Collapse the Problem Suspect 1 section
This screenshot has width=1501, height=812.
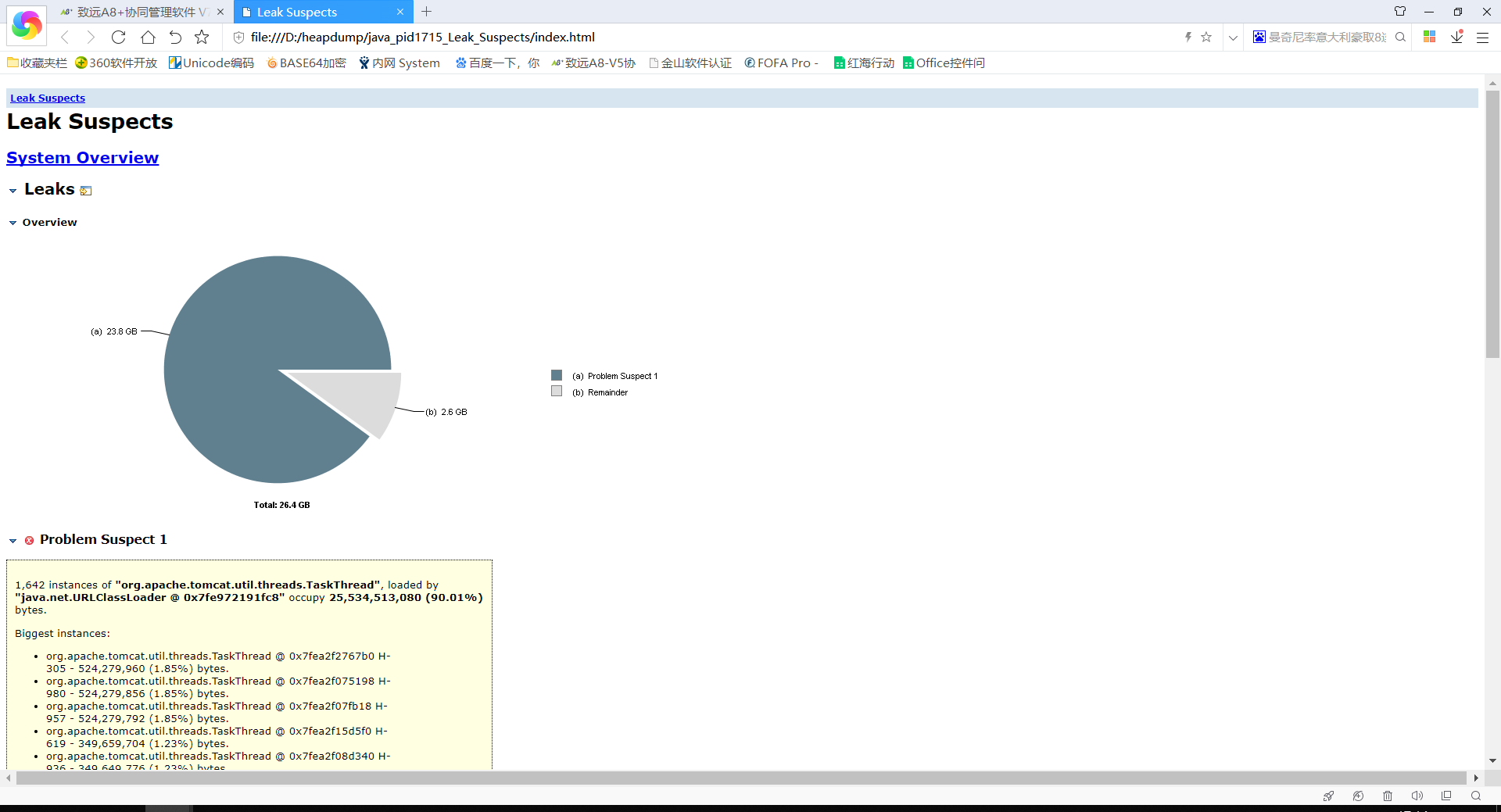(x=13, y=540)
